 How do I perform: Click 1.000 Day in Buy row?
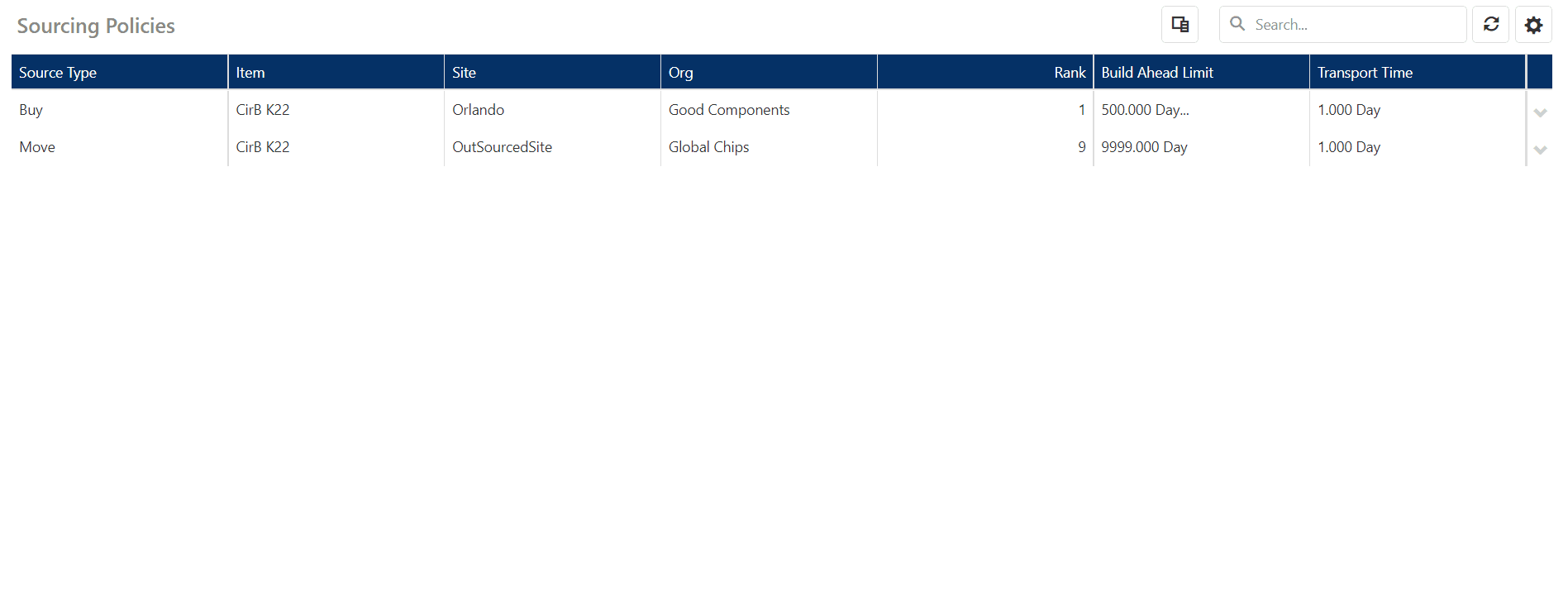(x=1418, y=110)
